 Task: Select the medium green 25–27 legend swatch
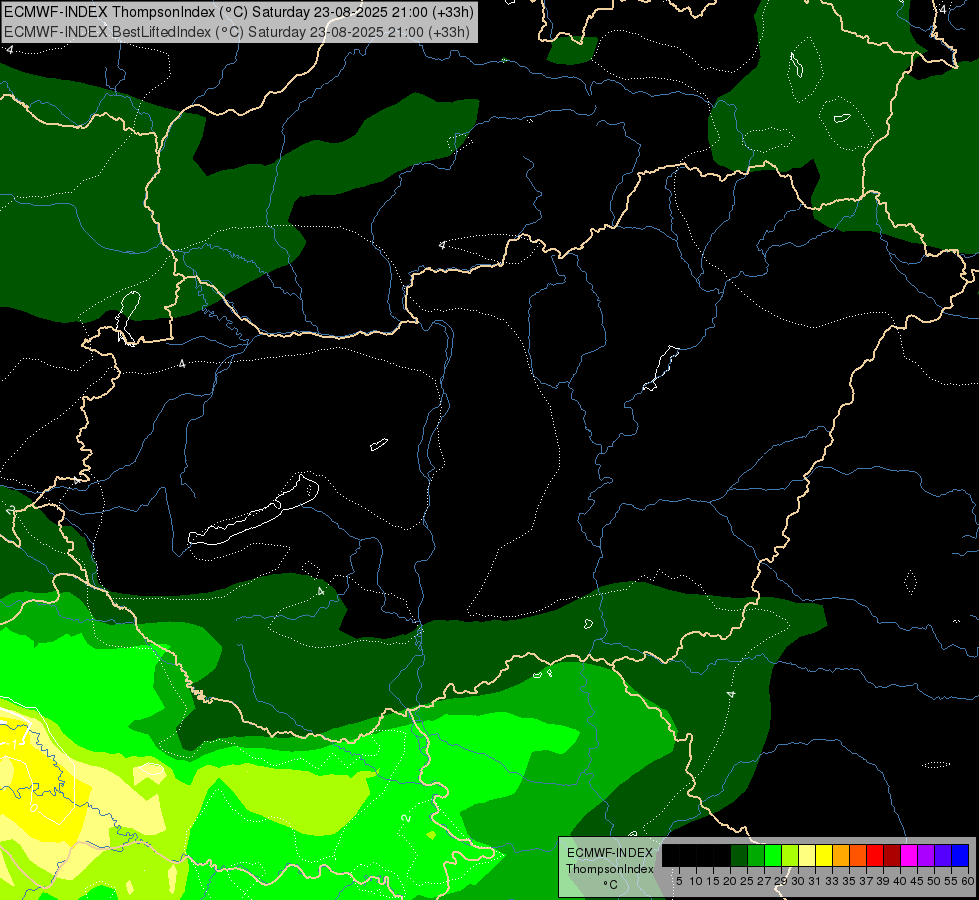pos(756,855)
